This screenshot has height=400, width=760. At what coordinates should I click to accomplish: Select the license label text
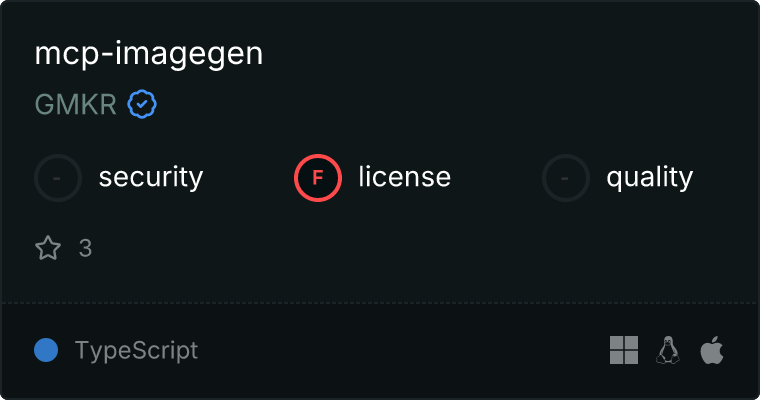[x=405, y=177]
